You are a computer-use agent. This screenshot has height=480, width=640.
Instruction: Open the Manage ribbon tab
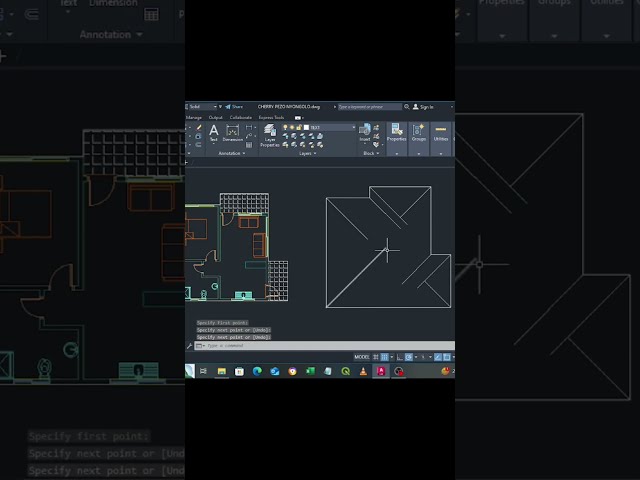click(x=194, y=118)
